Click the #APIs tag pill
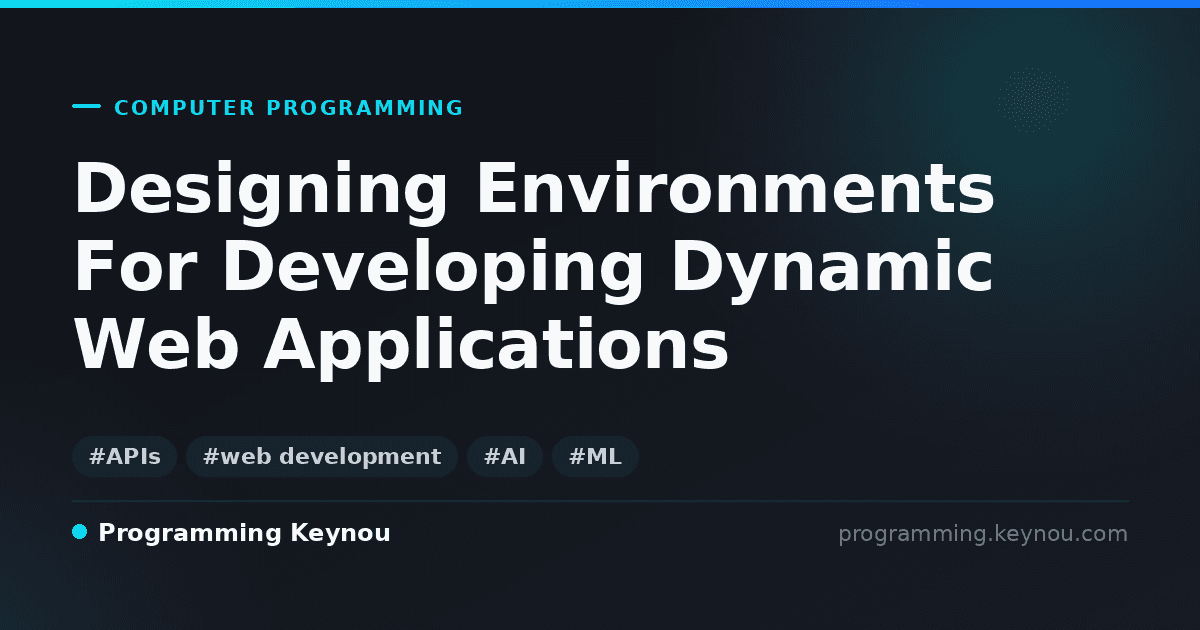 pyautogui.click(x=125, y=457)
